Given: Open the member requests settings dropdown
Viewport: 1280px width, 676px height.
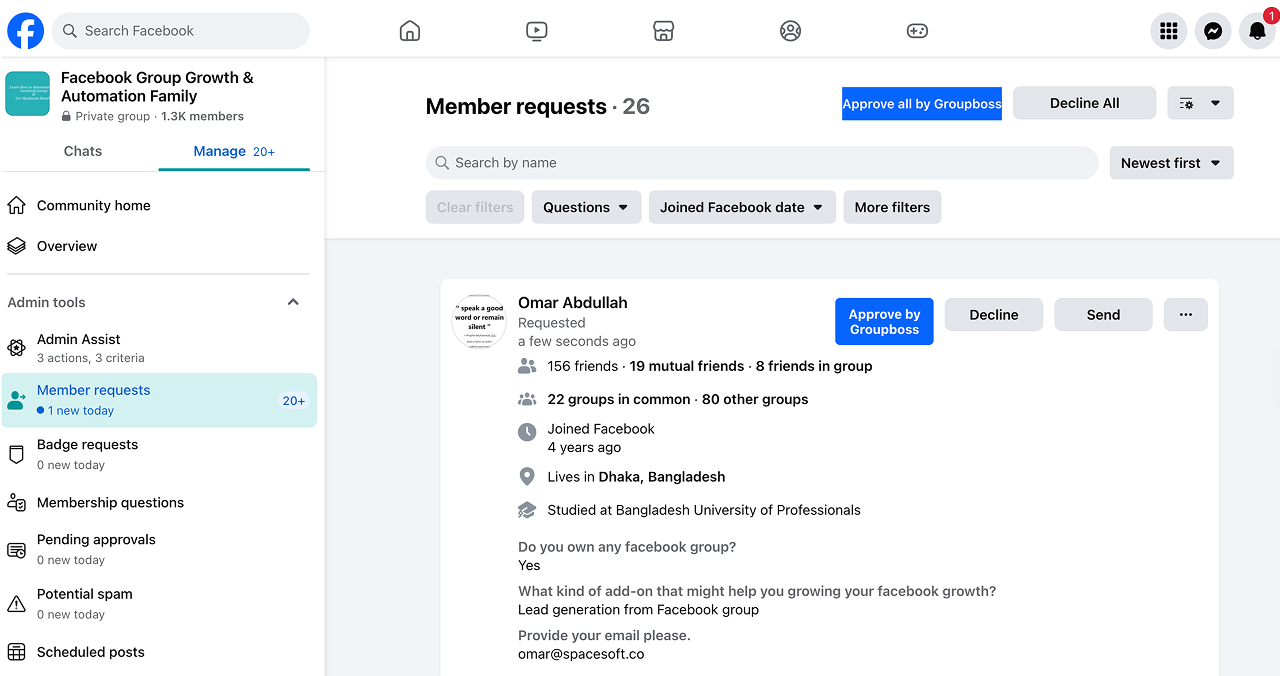Looking at the screenshot, I should click(1200, 103).
